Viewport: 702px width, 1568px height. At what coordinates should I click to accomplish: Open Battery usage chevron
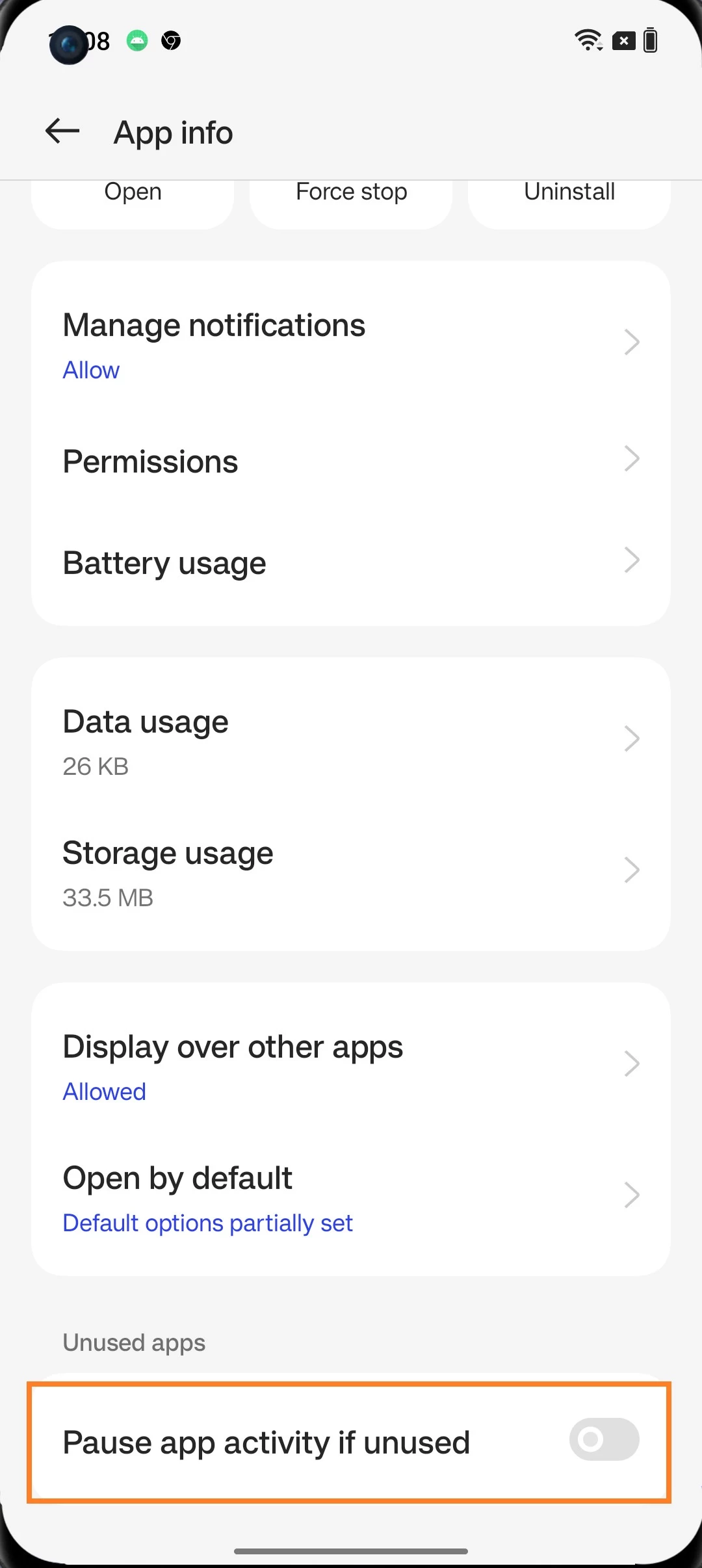tap(631, 560)
